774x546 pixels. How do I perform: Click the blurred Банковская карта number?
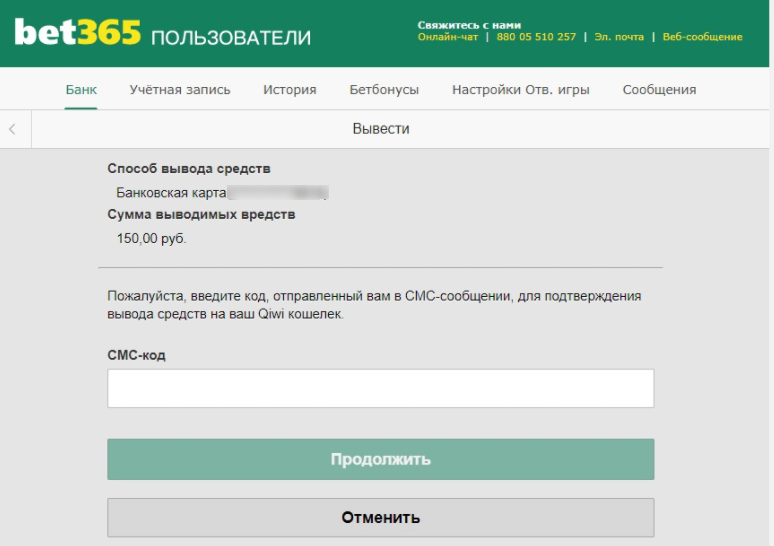(279, 192)
